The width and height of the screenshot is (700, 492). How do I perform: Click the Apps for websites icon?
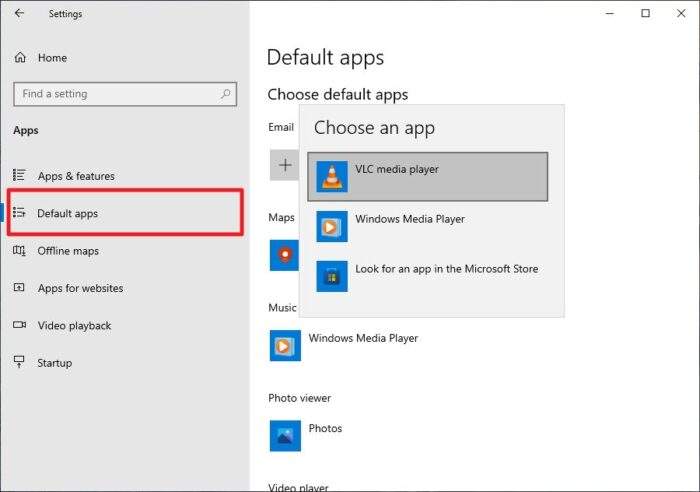click(19, 288)
